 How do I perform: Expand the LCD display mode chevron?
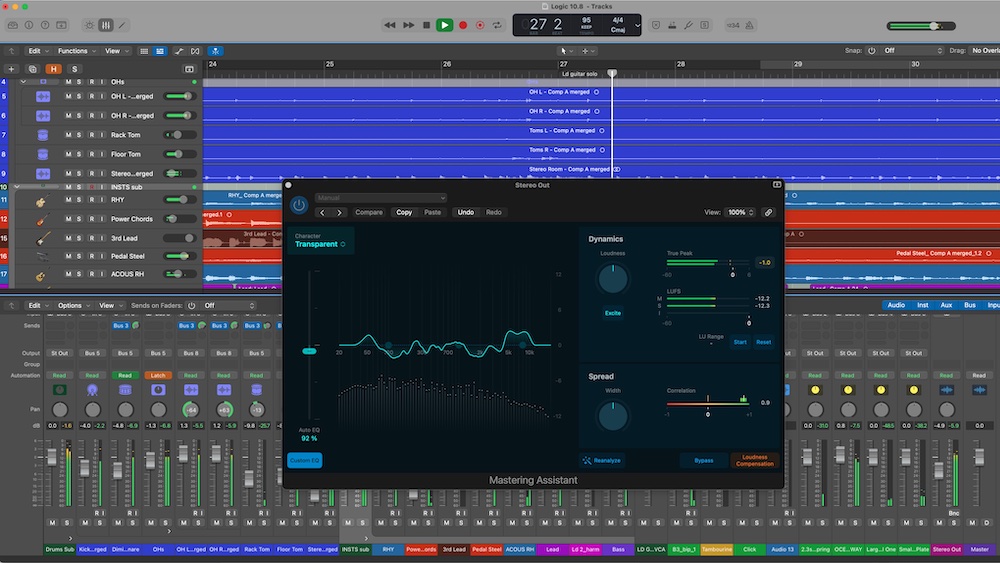click(x=637, y=26)
